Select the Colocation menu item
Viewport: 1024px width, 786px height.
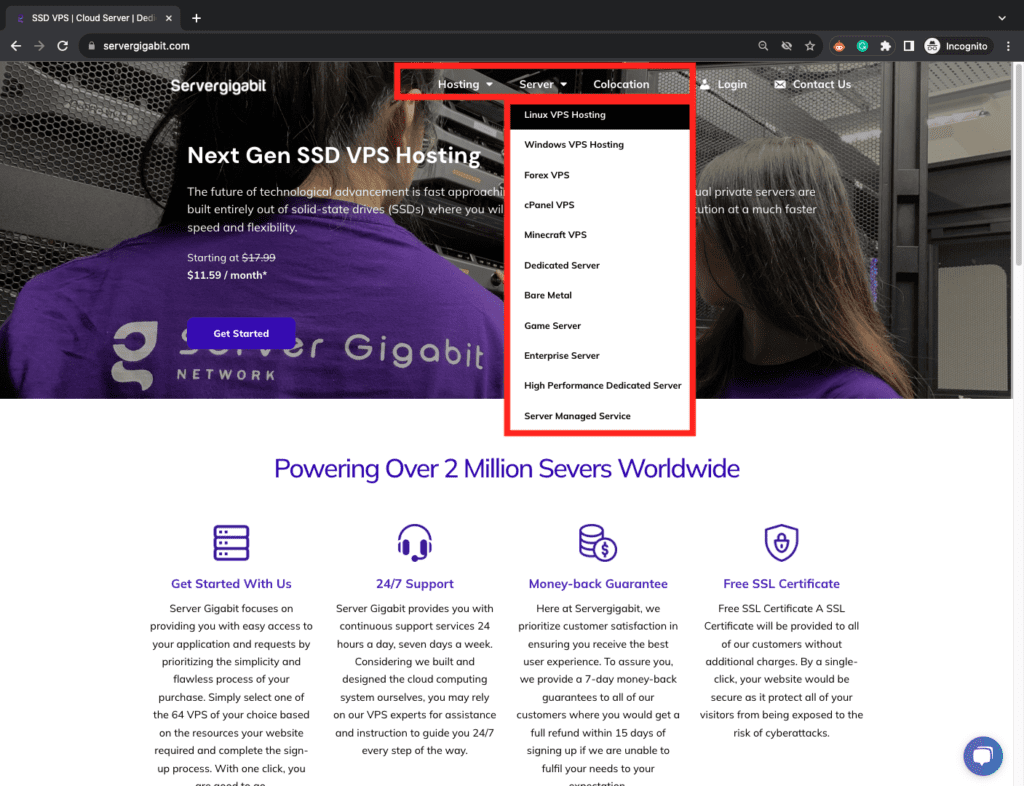[x=621, y=84]
